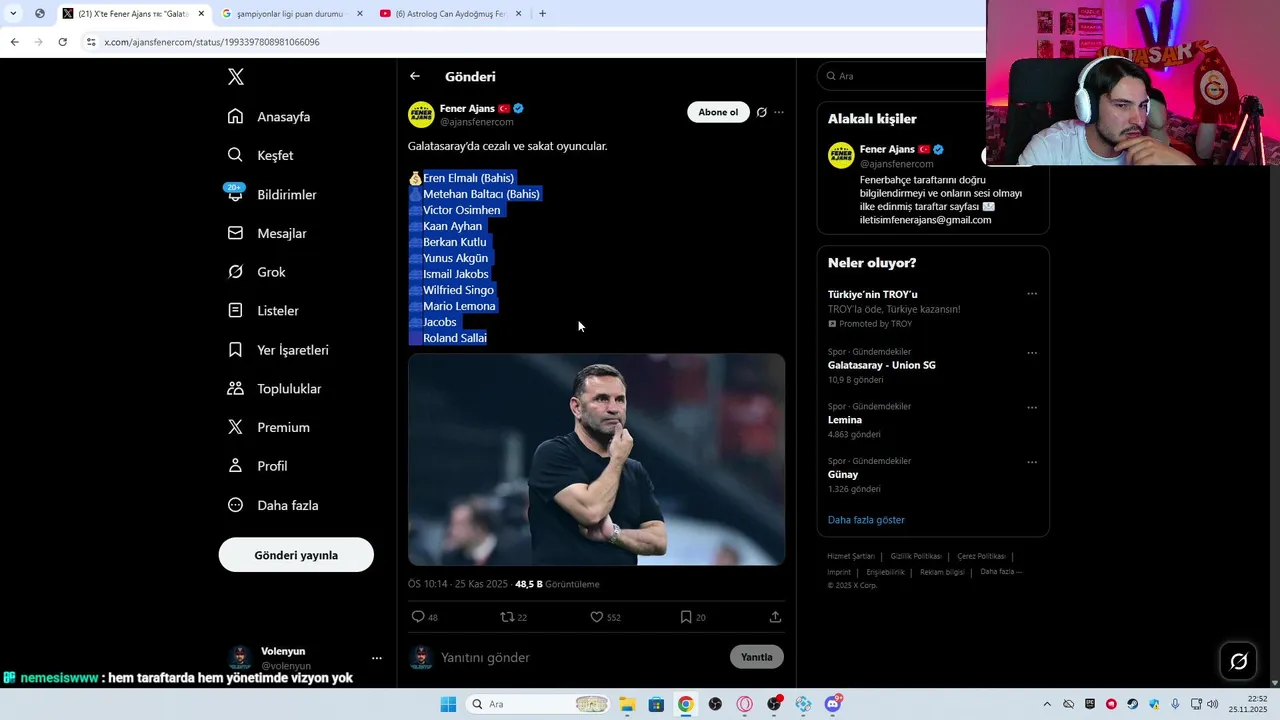Click the Yer İşaretleri bookmark icon
The height and width of the screenshot is (720, 1280).
point(235,350)
